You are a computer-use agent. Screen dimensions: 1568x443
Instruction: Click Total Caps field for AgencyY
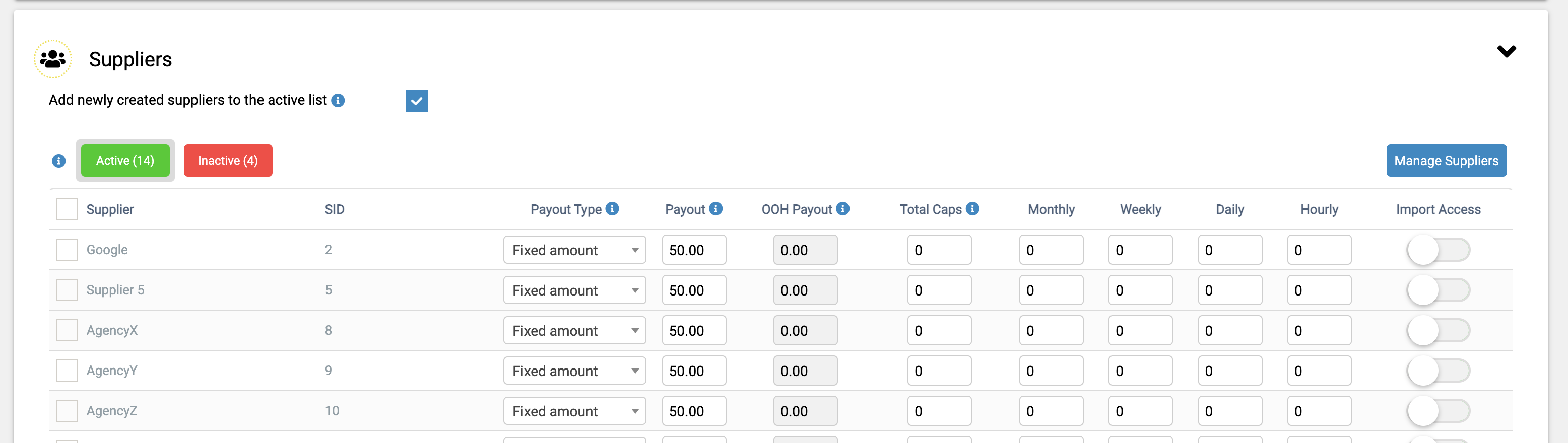[939, 371]
